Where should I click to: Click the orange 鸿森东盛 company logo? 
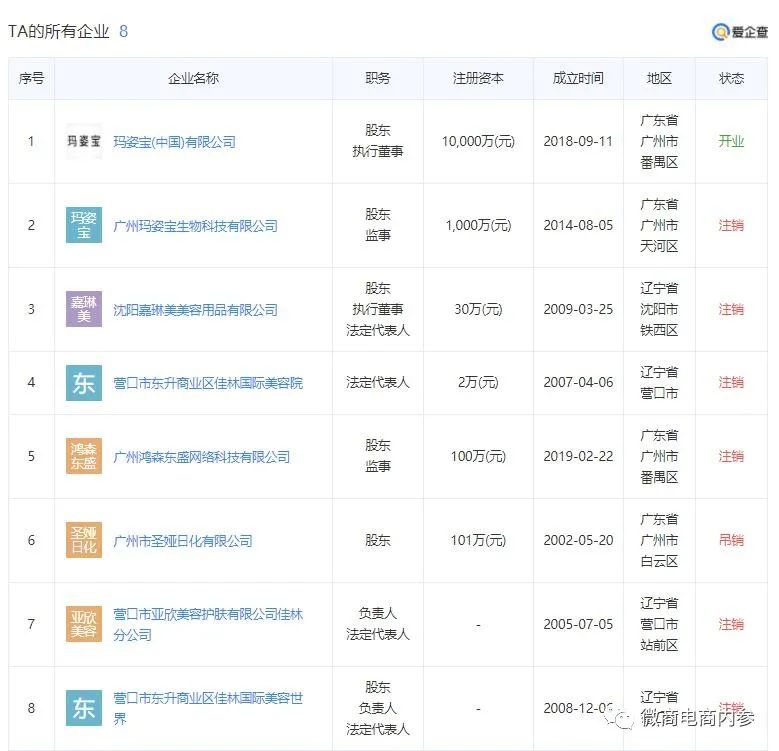[84, 456]
